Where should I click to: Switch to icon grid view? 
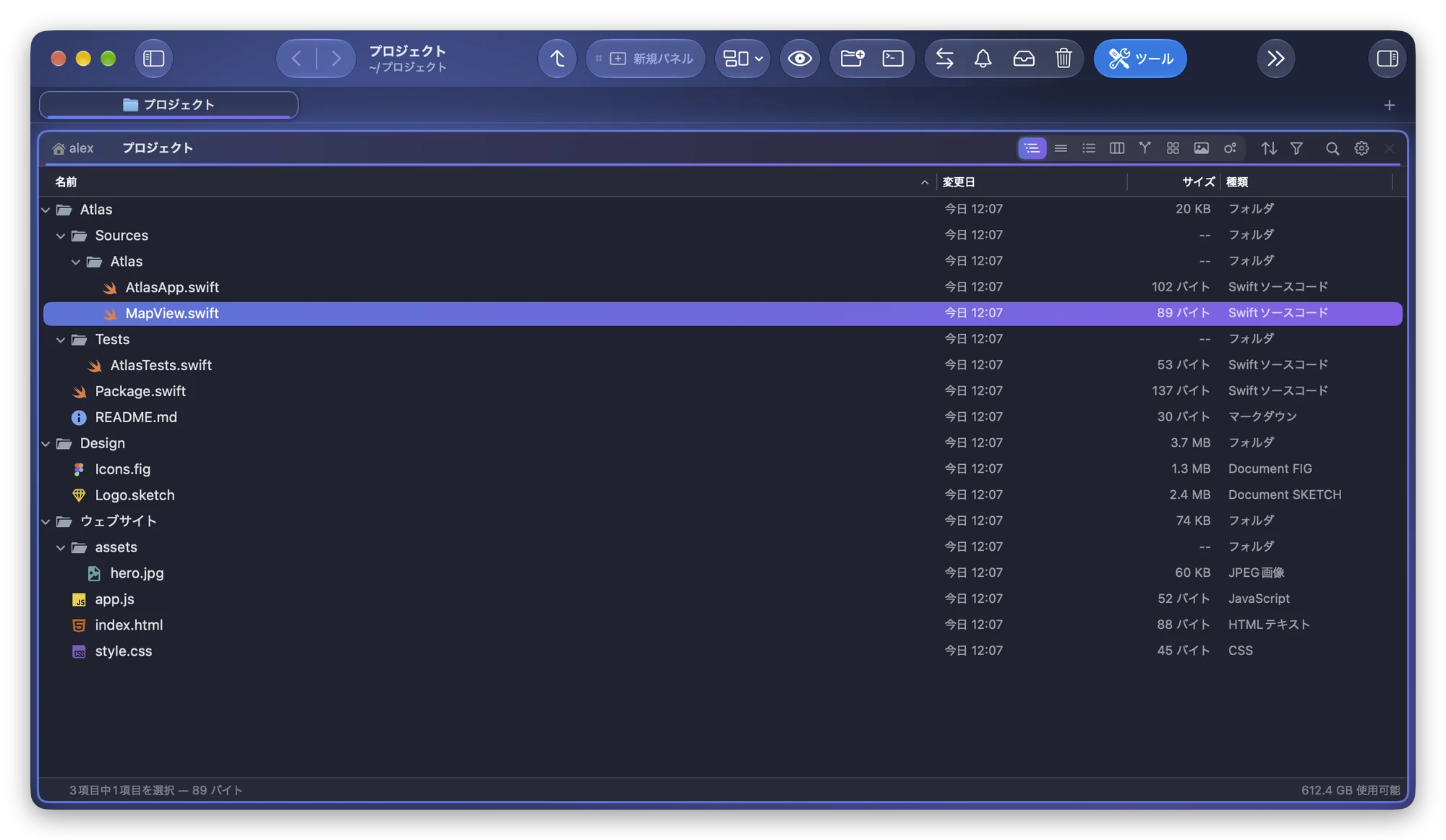pyautogui.click(x=1173, y=148)
